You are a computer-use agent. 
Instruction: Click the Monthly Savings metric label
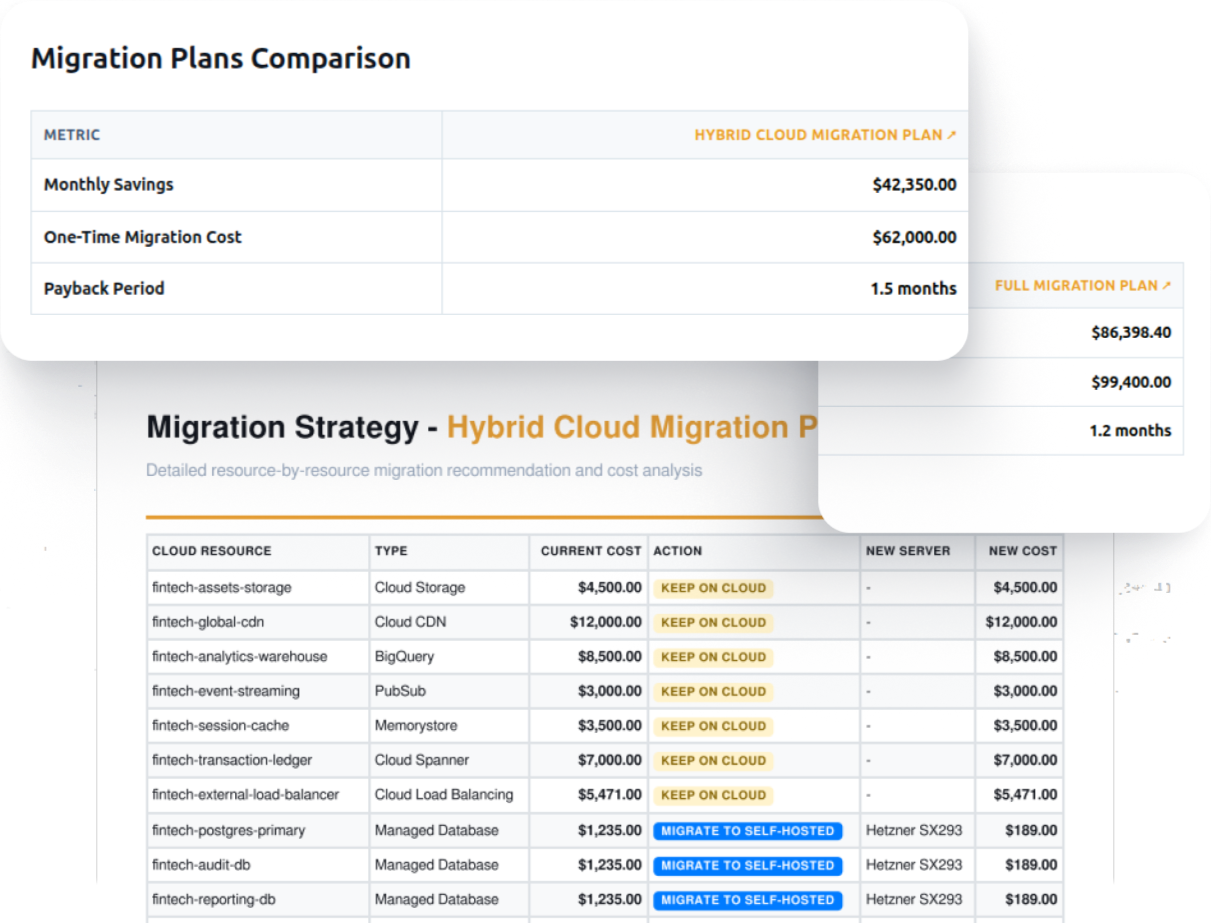pos(108,185)
